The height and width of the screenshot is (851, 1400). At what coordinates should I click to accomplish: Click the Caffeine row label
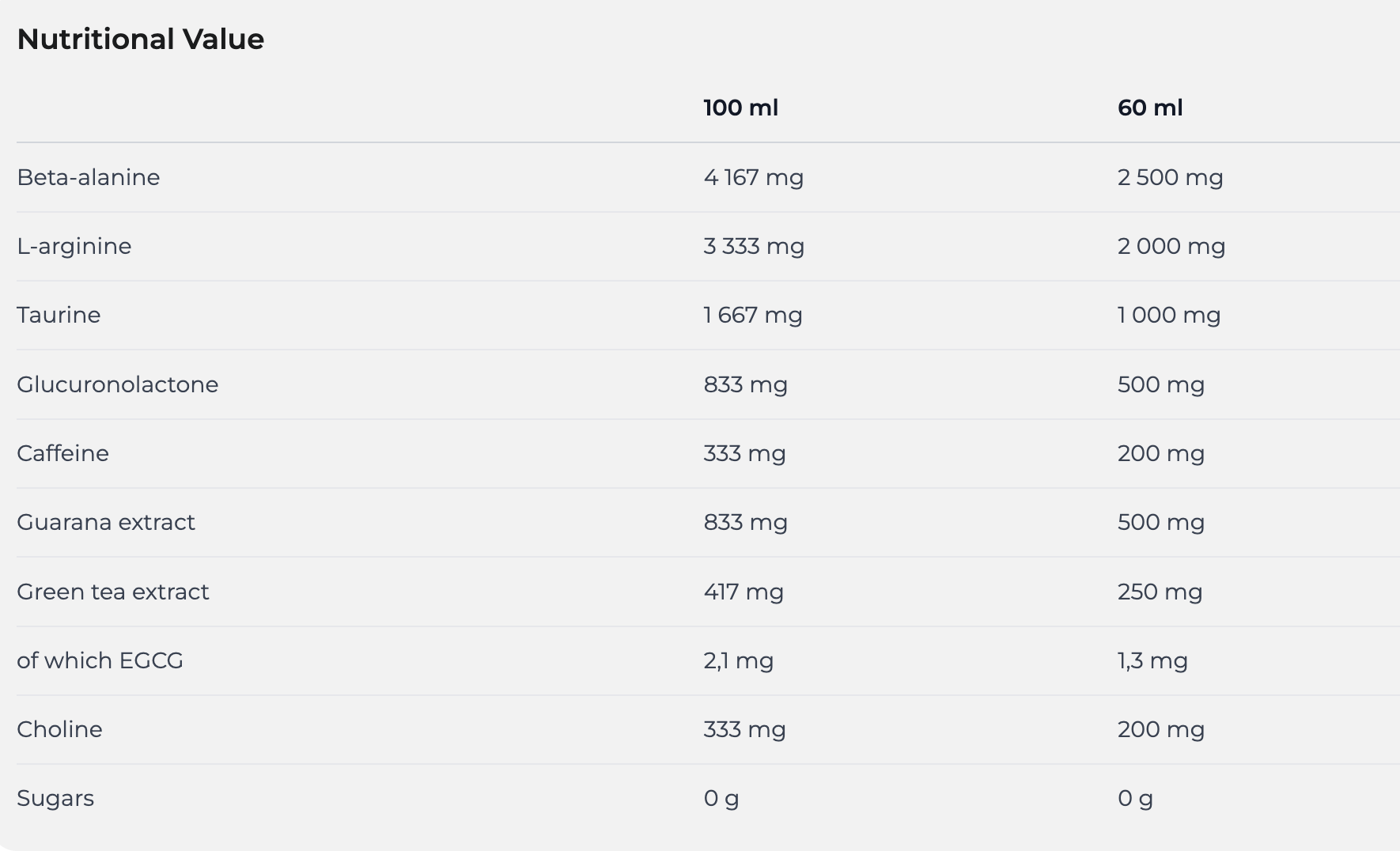(x=63, y=453)
